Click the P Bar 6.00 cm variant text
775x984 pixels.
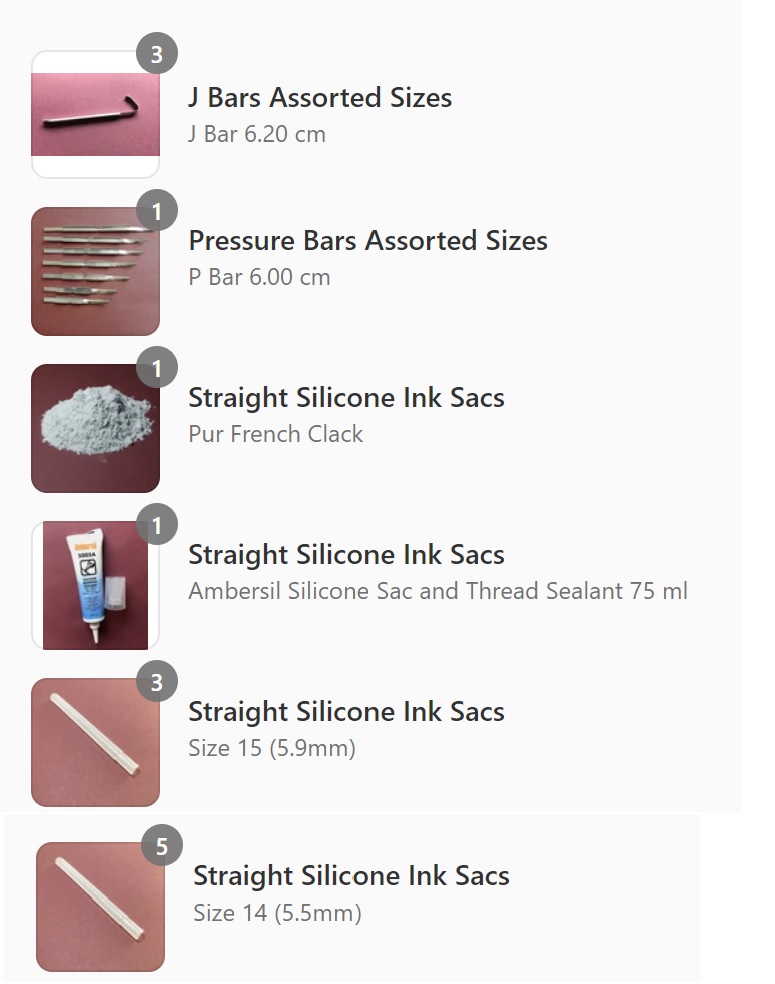(x=259, y=277)
